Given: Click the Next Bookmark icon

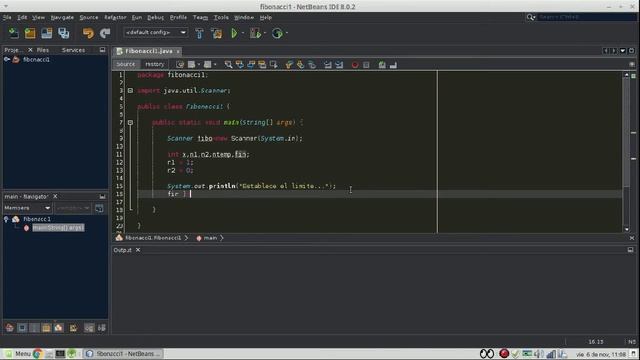Looking at the screenshot, I should pyautogui.click(x=300, y=64).
